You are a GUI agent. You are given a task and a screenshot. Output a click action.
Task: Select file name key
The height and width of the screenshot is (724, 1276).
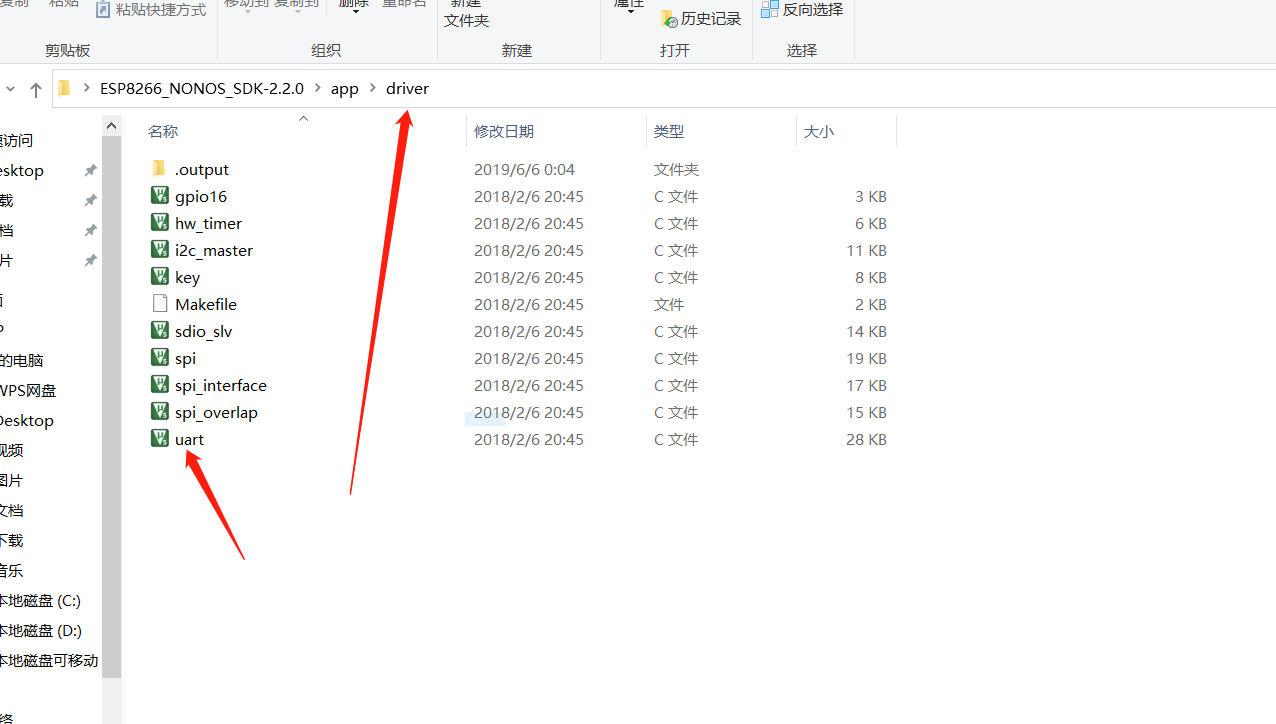coord(187,277)
